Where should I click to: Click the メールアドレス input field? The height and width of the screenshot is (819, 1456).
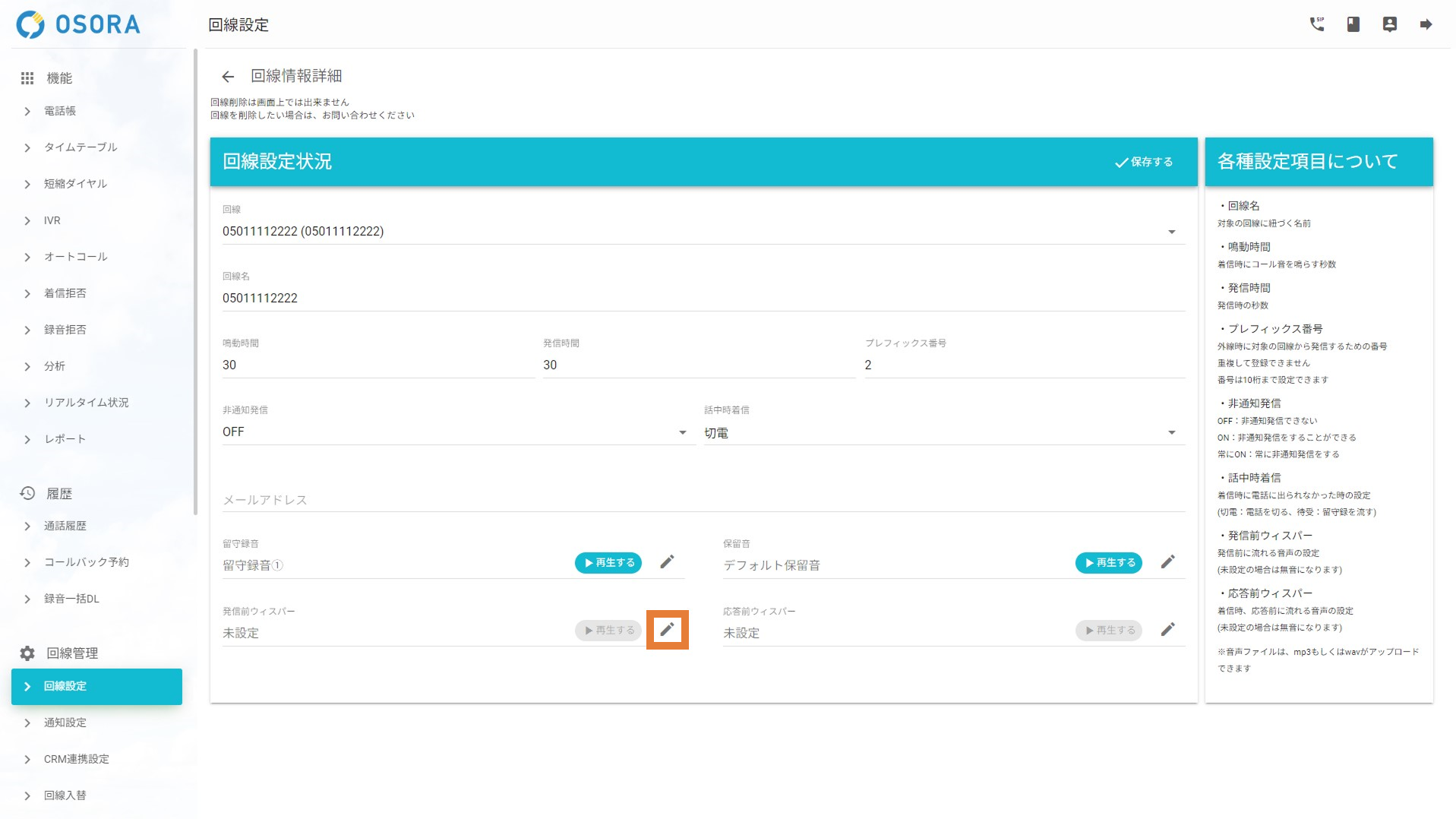[703, 500]
